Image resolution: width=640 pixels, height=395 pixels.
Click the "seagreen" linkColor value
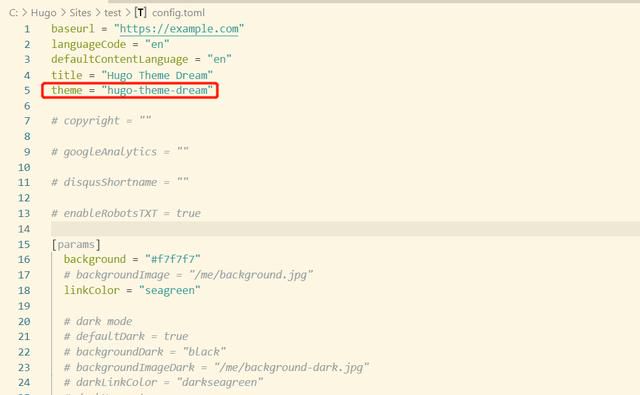point(169,291)
